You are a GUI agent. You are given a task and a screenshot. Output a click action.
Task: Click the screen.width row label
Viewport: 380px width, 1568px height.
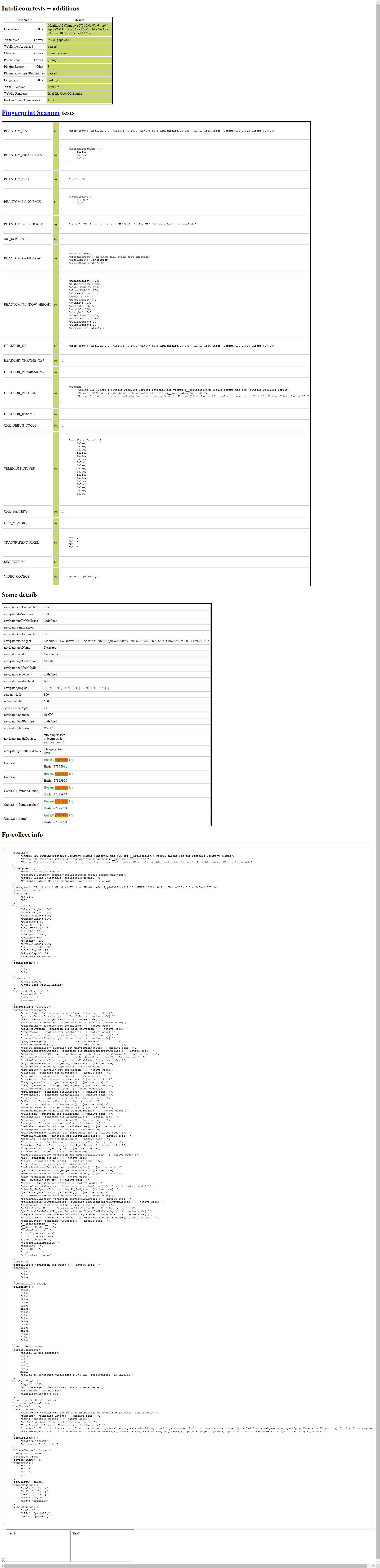[12, 695]
